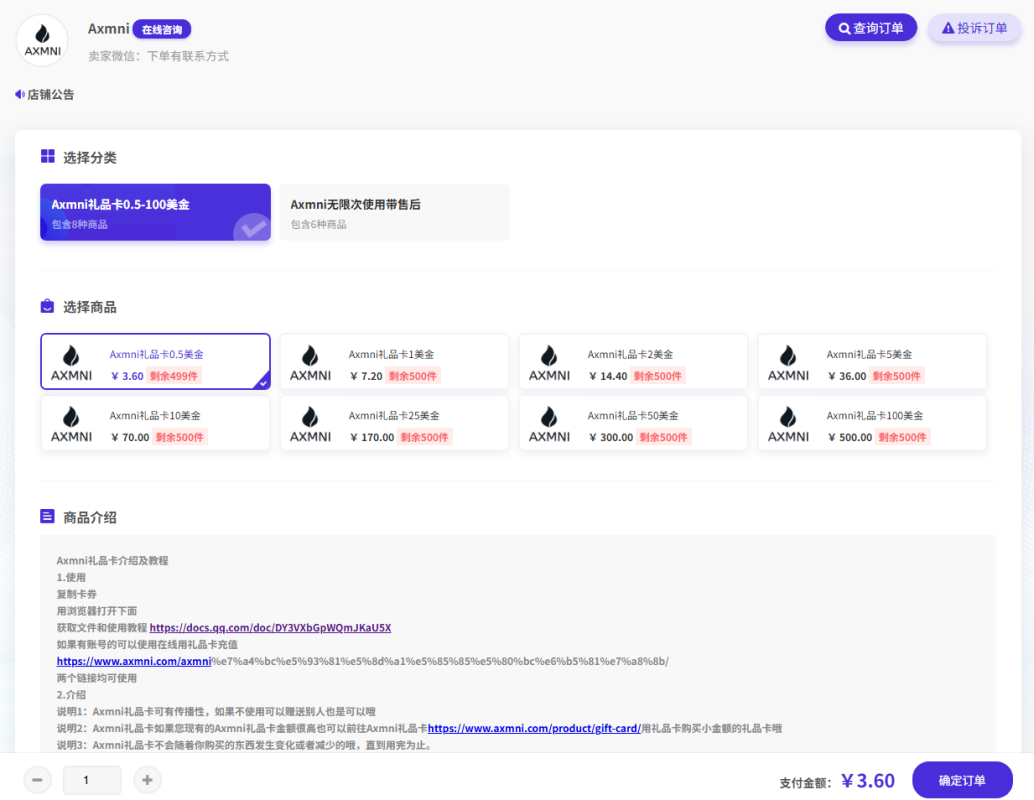1034x800 pixels.
Task: Click the 支付金额 ¥3.60 total
Action: [837, 782]
